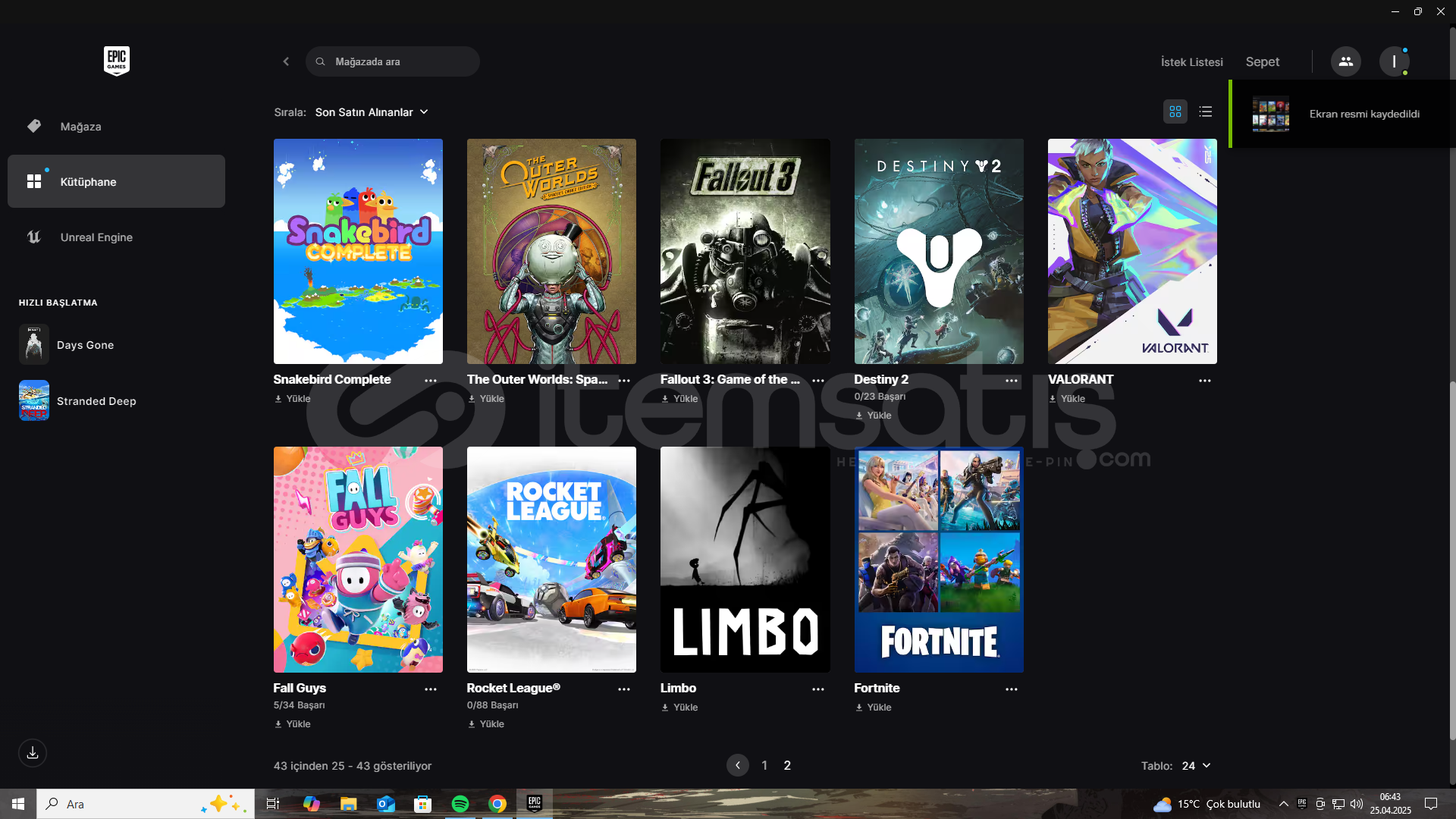Install Fortnite via Yükle
This screenshot has height=819, width=1456.
coord(874,708)
